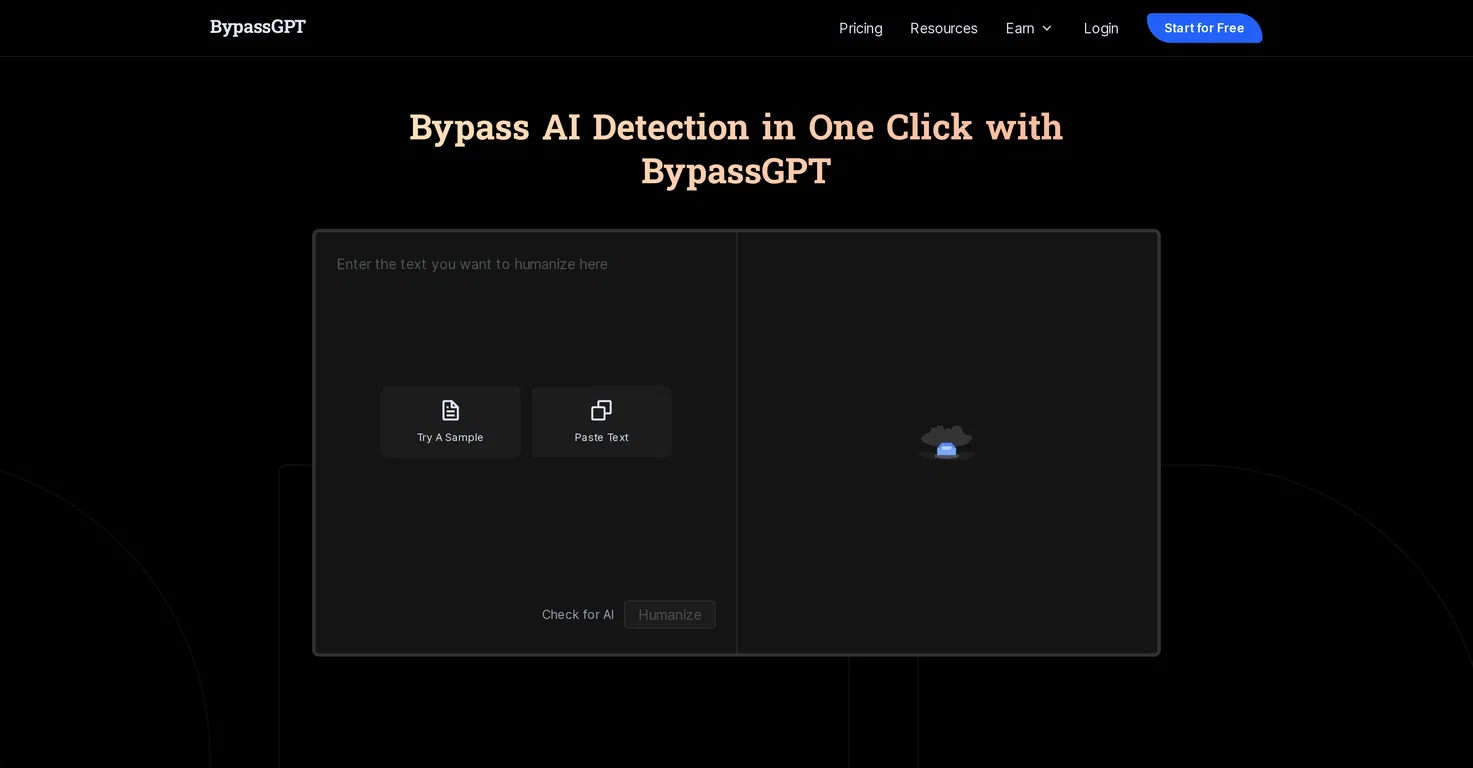
Task: Click the Try A Sample document icon
Action: pyautogui.click(x=450, y=410)
